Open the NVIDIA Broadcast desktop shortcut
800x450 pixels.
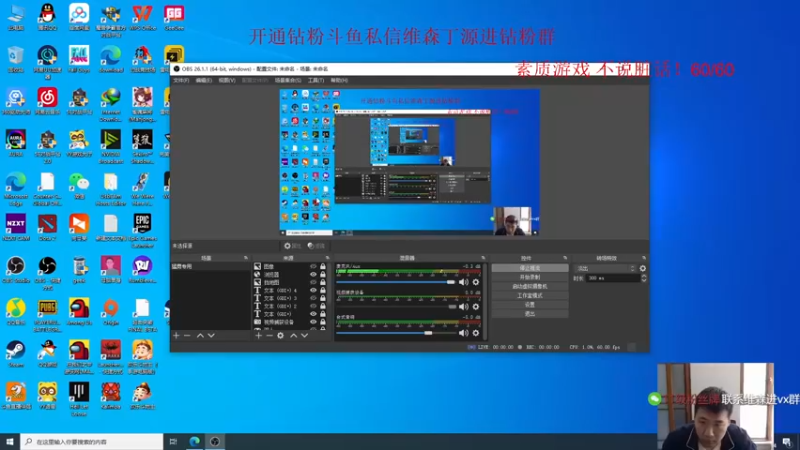[111, 147]
